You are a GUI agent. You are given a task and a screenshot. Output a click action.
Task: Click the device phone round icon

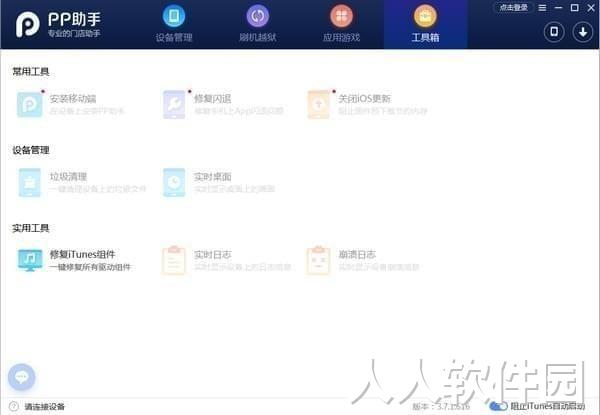(x=554, y=32)
